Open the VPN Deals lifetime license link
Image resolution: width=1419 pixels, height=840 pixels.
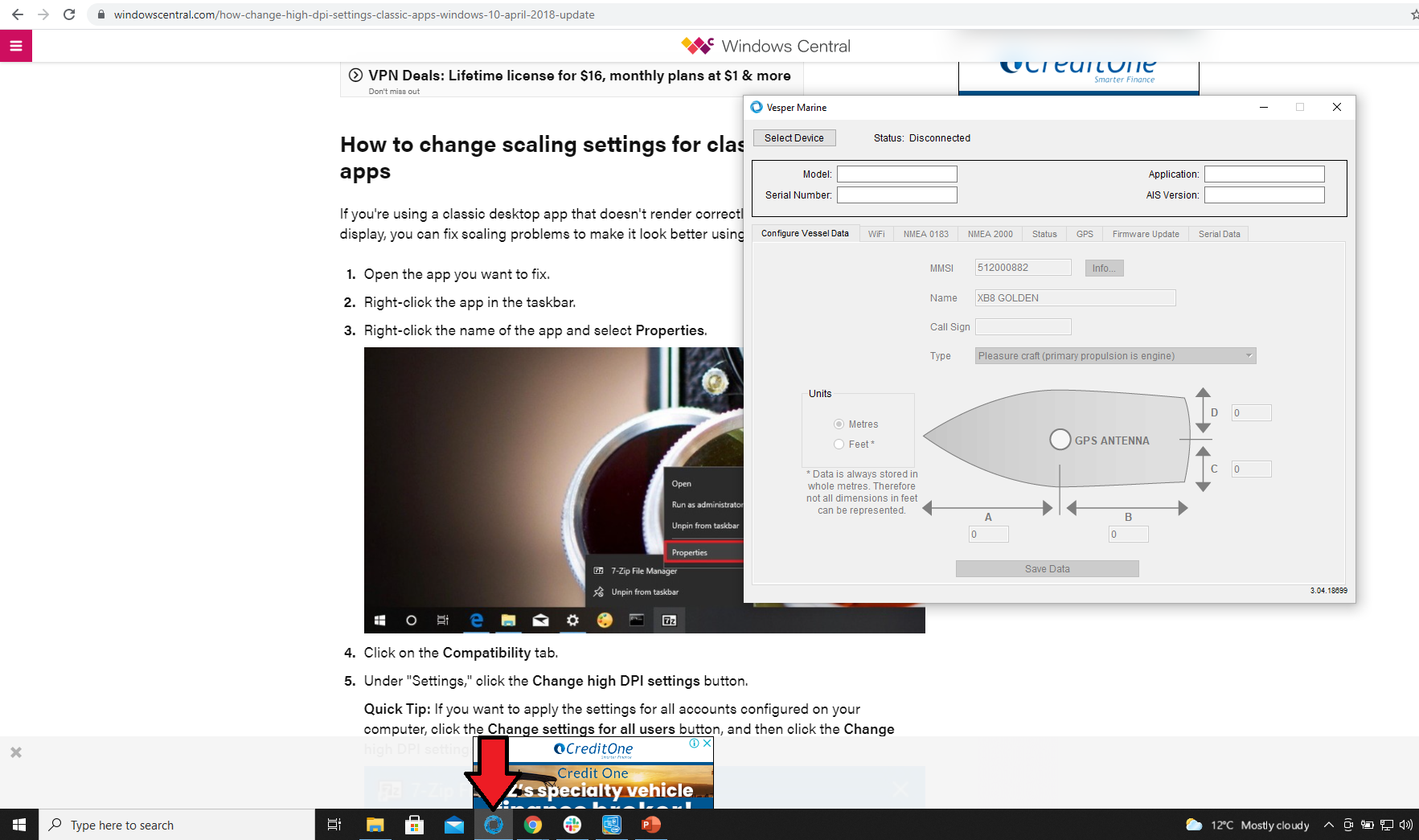pyautogui.click(x=579, y=76)
